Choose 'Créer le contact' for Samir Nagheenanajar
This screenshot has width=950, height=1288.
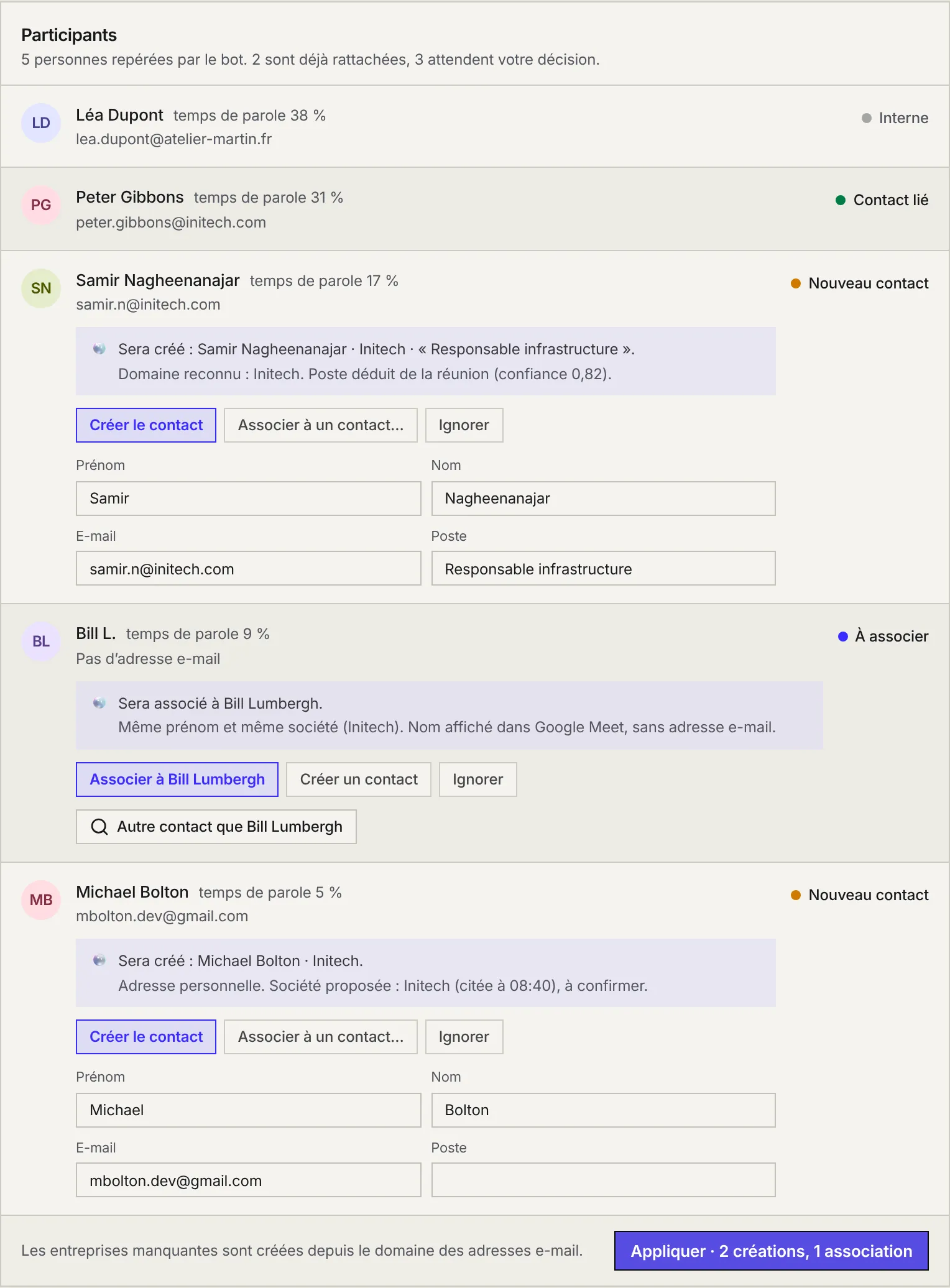(146, 425)
